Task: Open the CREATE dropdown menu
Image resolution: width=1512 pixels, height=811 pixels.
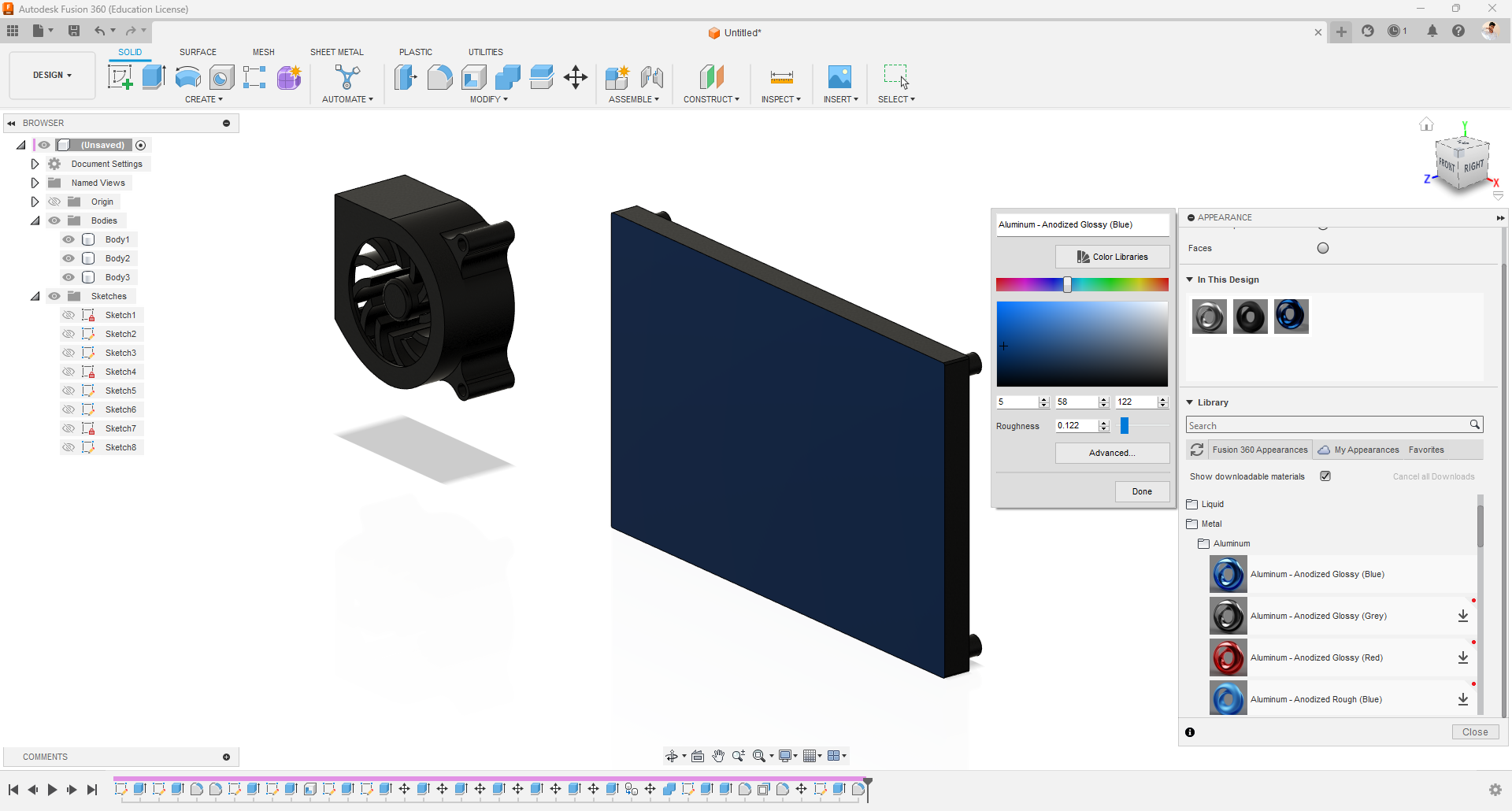Action: (x=204, y=99)
